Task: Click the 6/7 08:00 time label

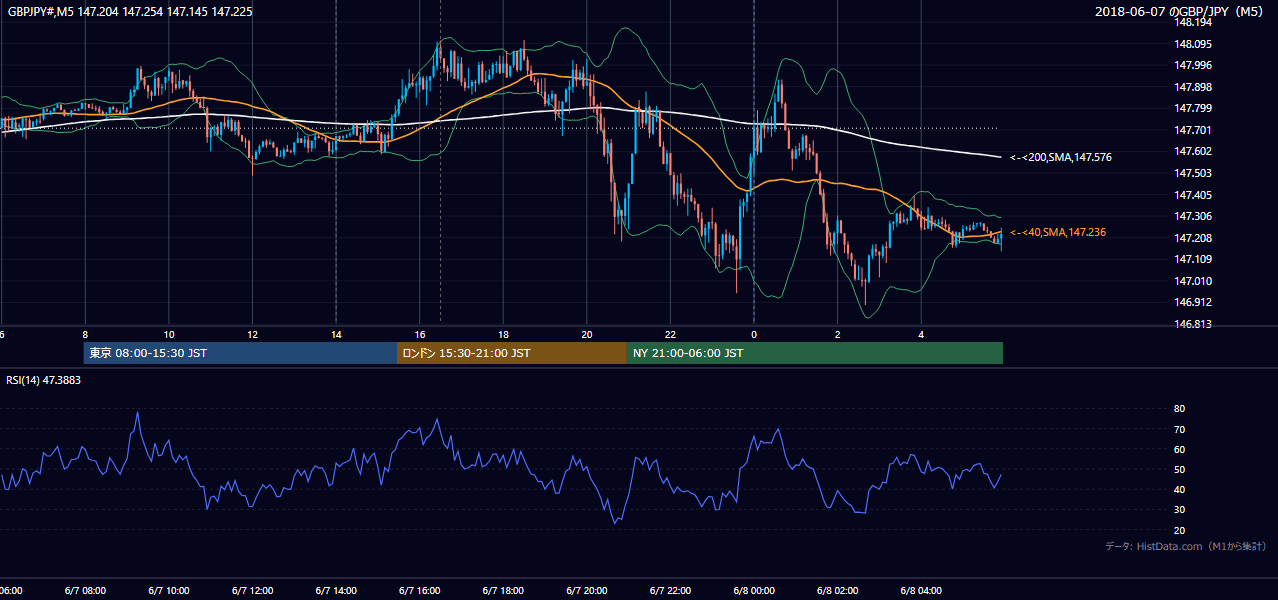Action: [84, 591]
